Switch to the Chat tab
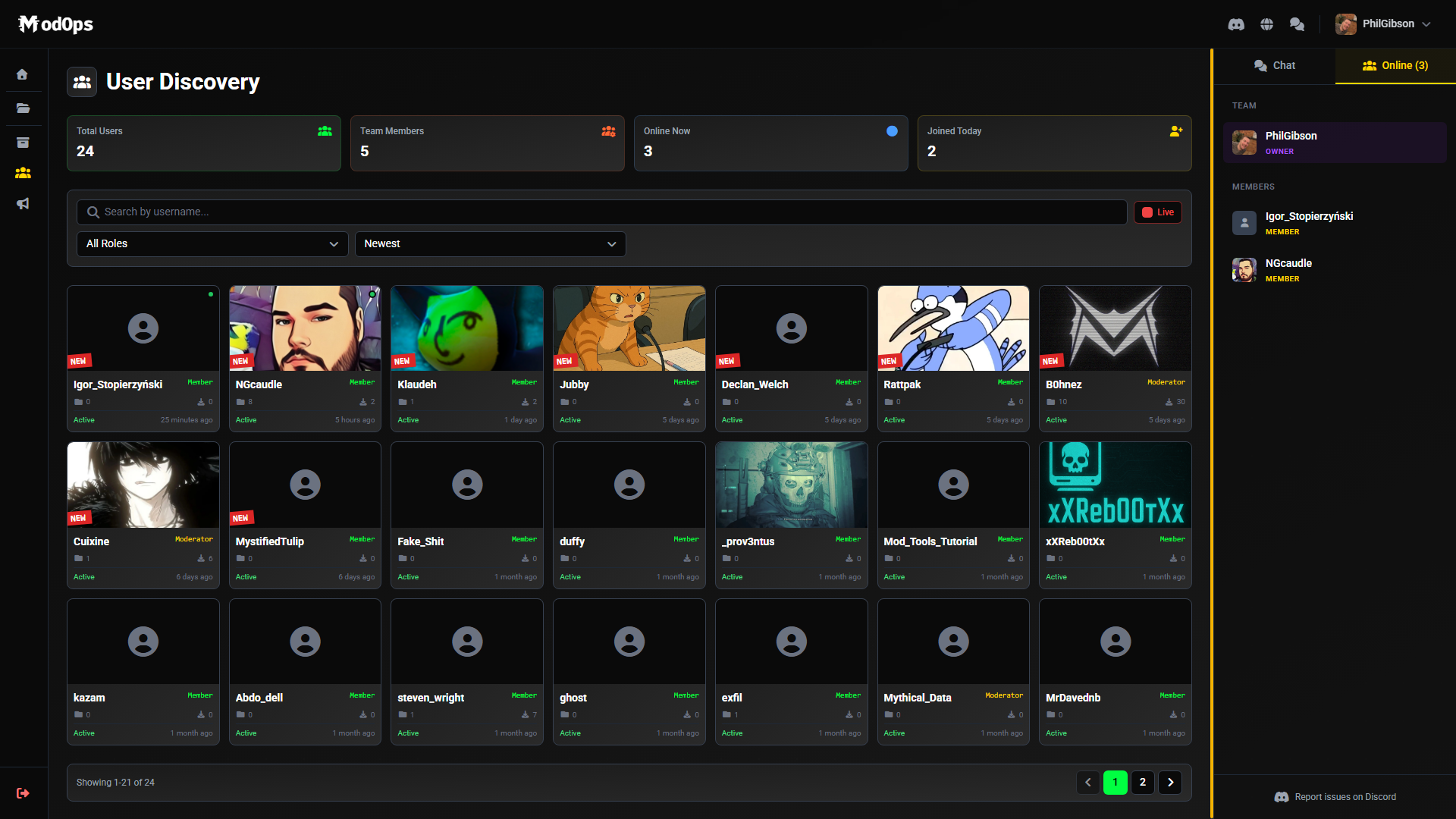Image resolution: width=1456 pixels, height=819 pixels. point(1274,66)
